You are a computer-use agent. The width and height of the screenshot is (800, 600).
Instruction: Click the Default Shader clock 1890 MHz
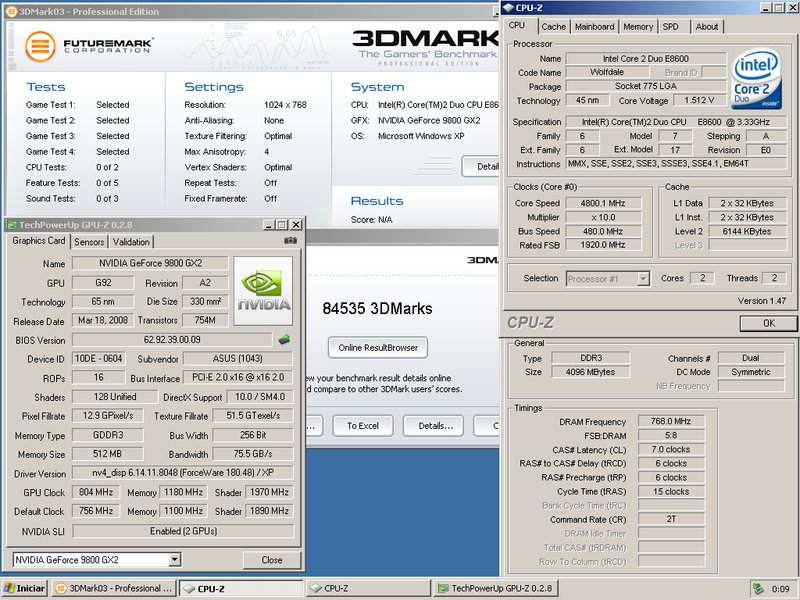(x=269, y=511)
